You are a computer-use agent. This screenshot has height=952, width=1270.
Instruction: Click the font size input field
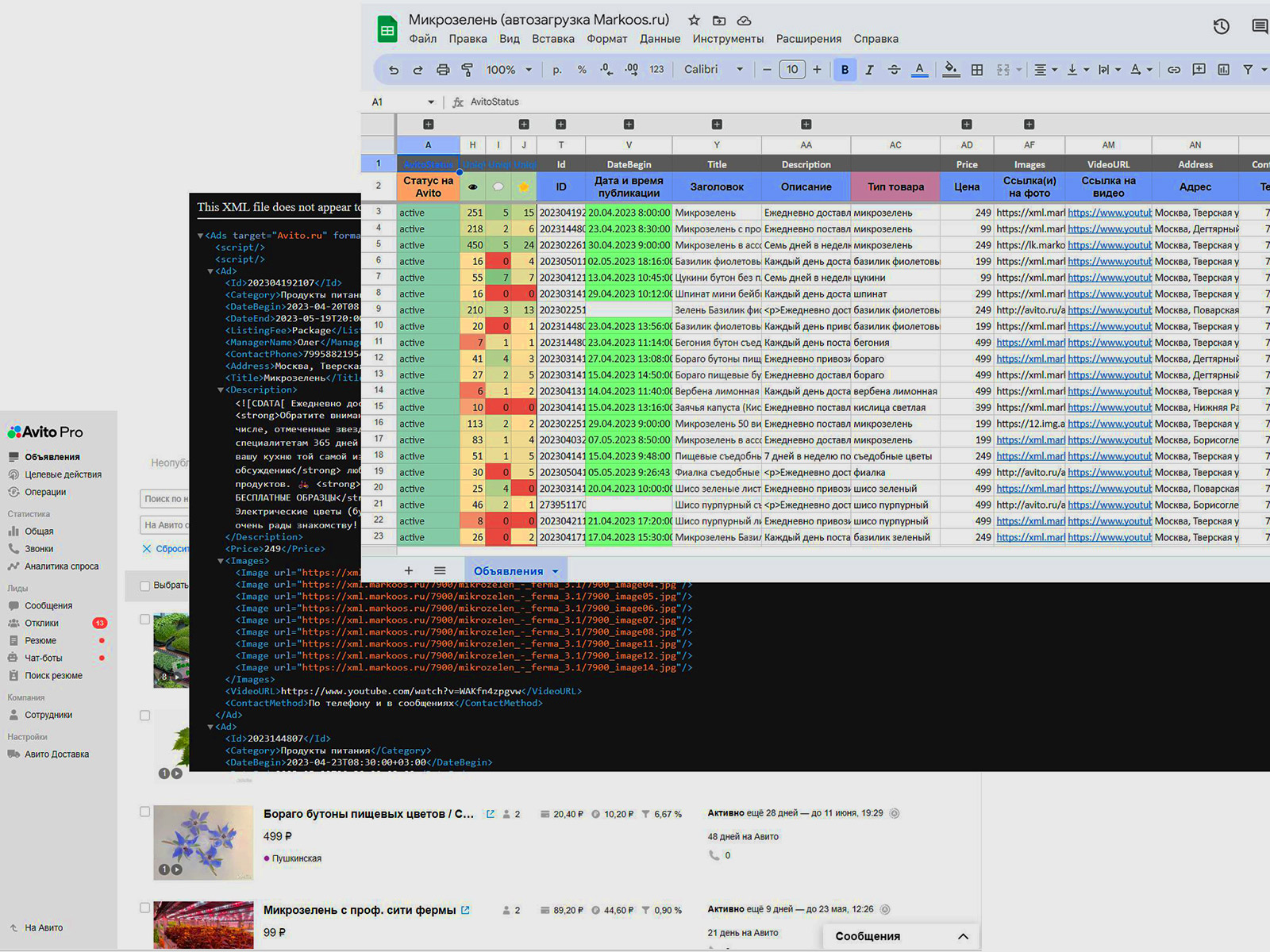click(792, 70)
